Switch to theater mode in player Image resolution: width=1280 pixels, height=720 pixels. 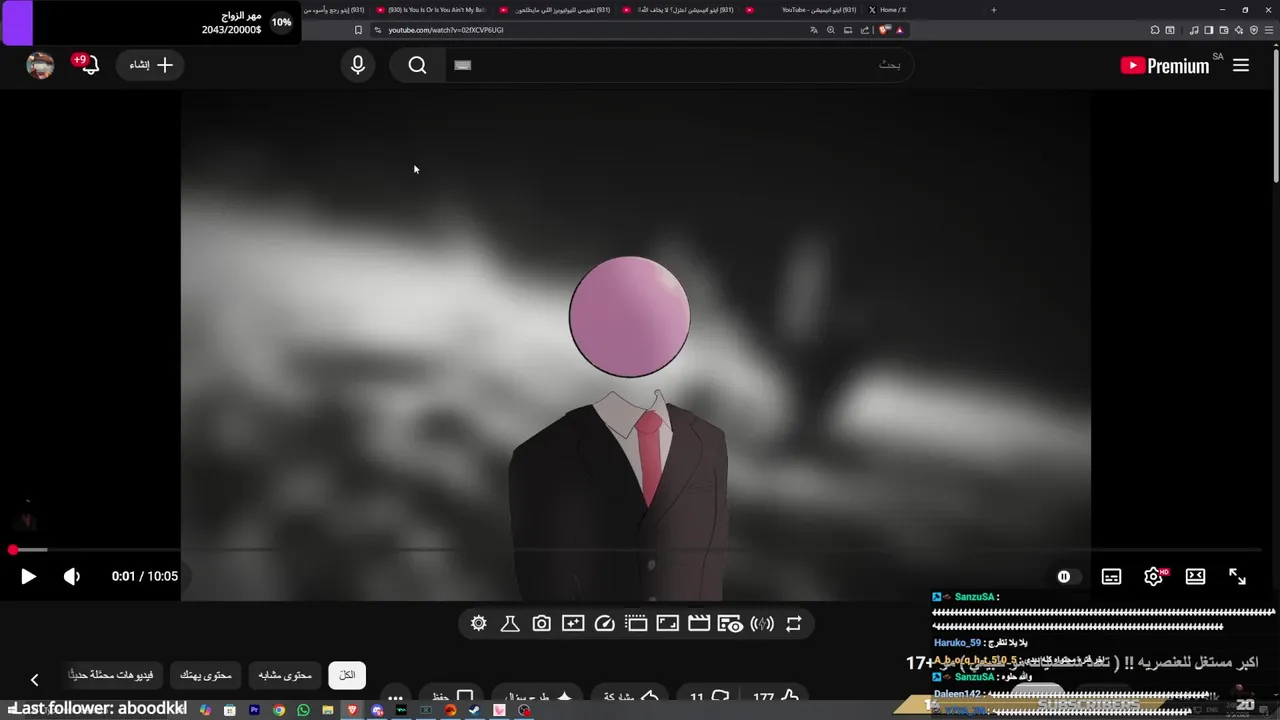[x=1195, y=576]
